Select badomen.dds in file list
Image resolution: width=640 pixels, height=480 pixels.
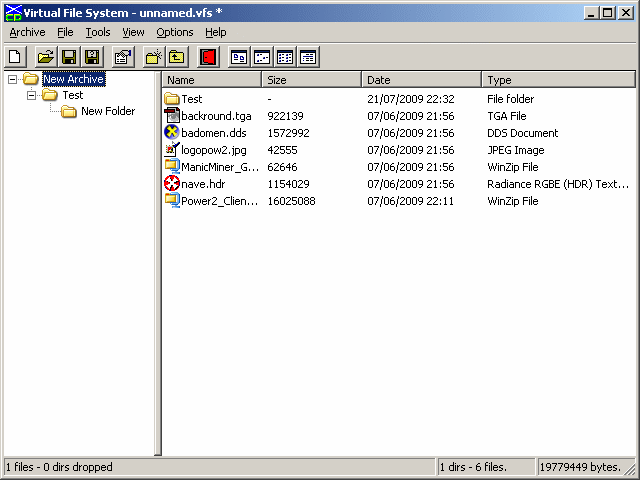(x=214, y=133)
